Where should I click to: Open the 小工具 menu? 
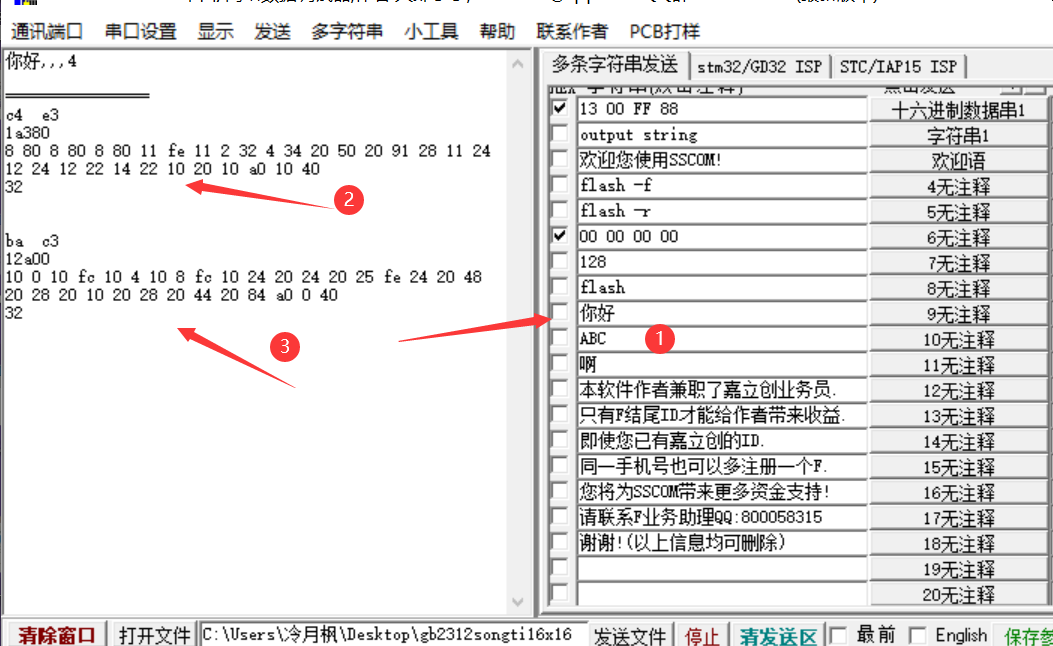pyautogui.click(x=433, y=31)
